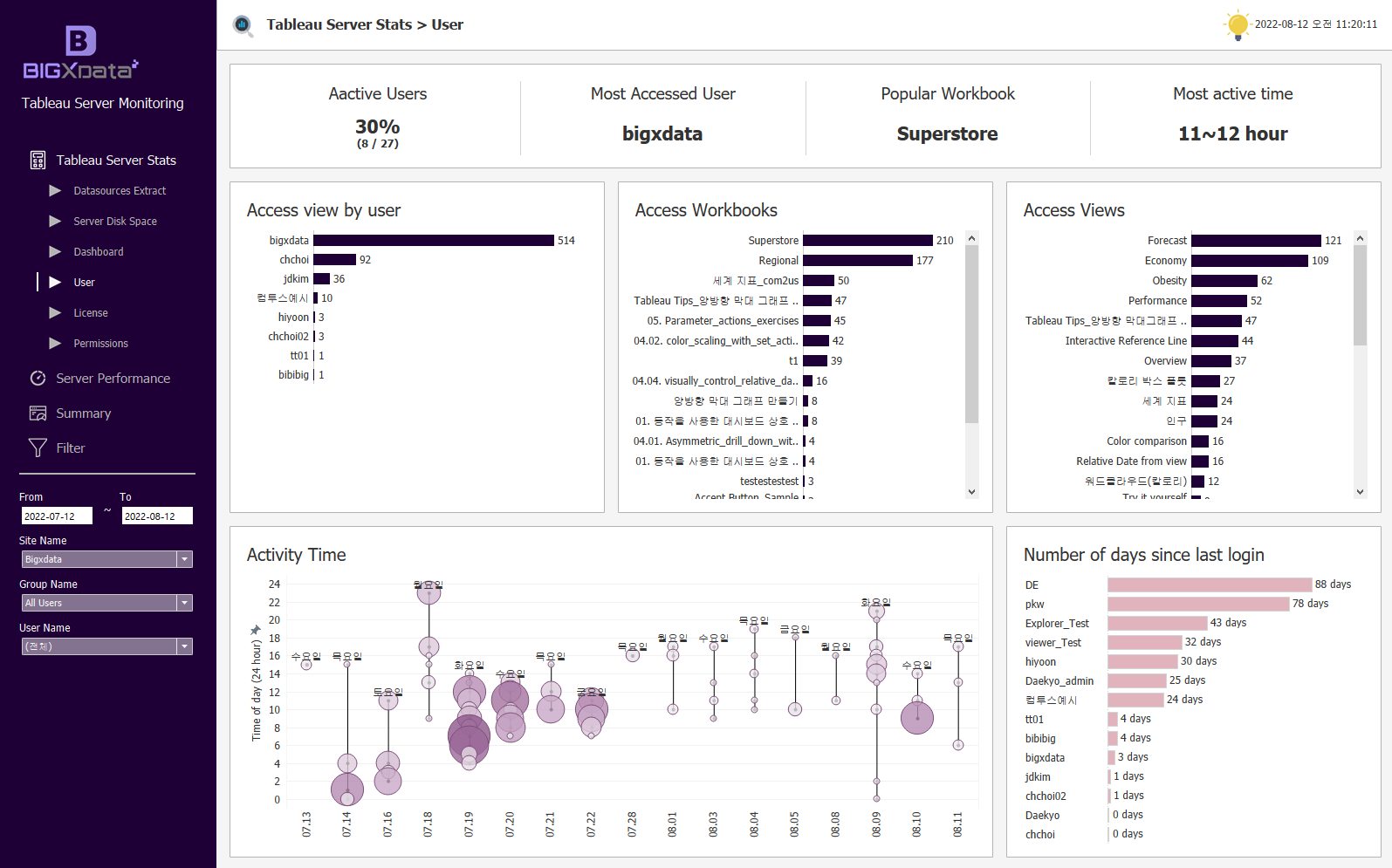Open the User Name dropdown
This screenshot has width=1392, height=868.
106,646
